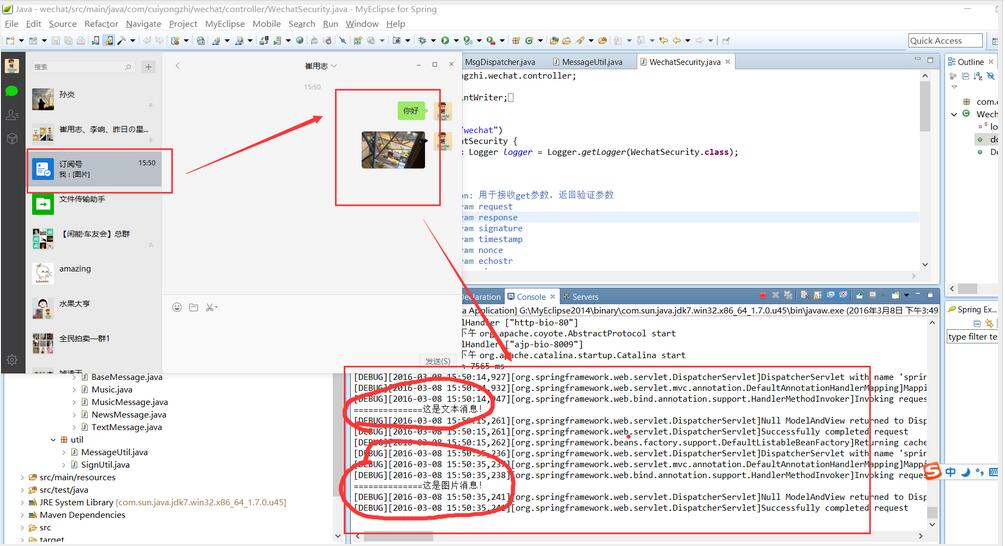Click the Spring Explorer view tab
Viewport: 1005px width, 546px height.
tap(972, 309)
